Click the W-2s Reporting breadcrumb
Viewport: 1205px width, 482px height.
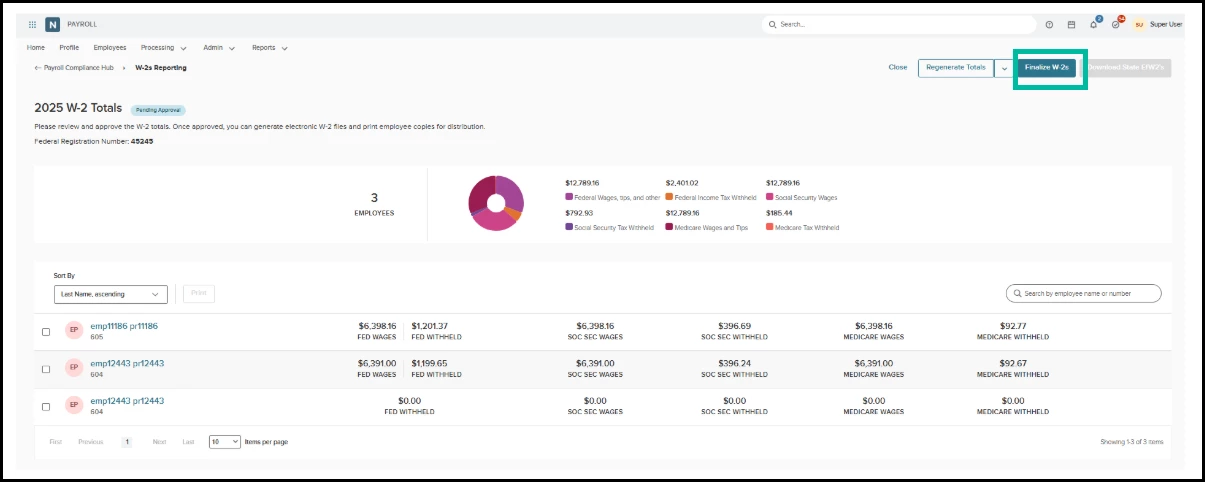pos(161,68)
